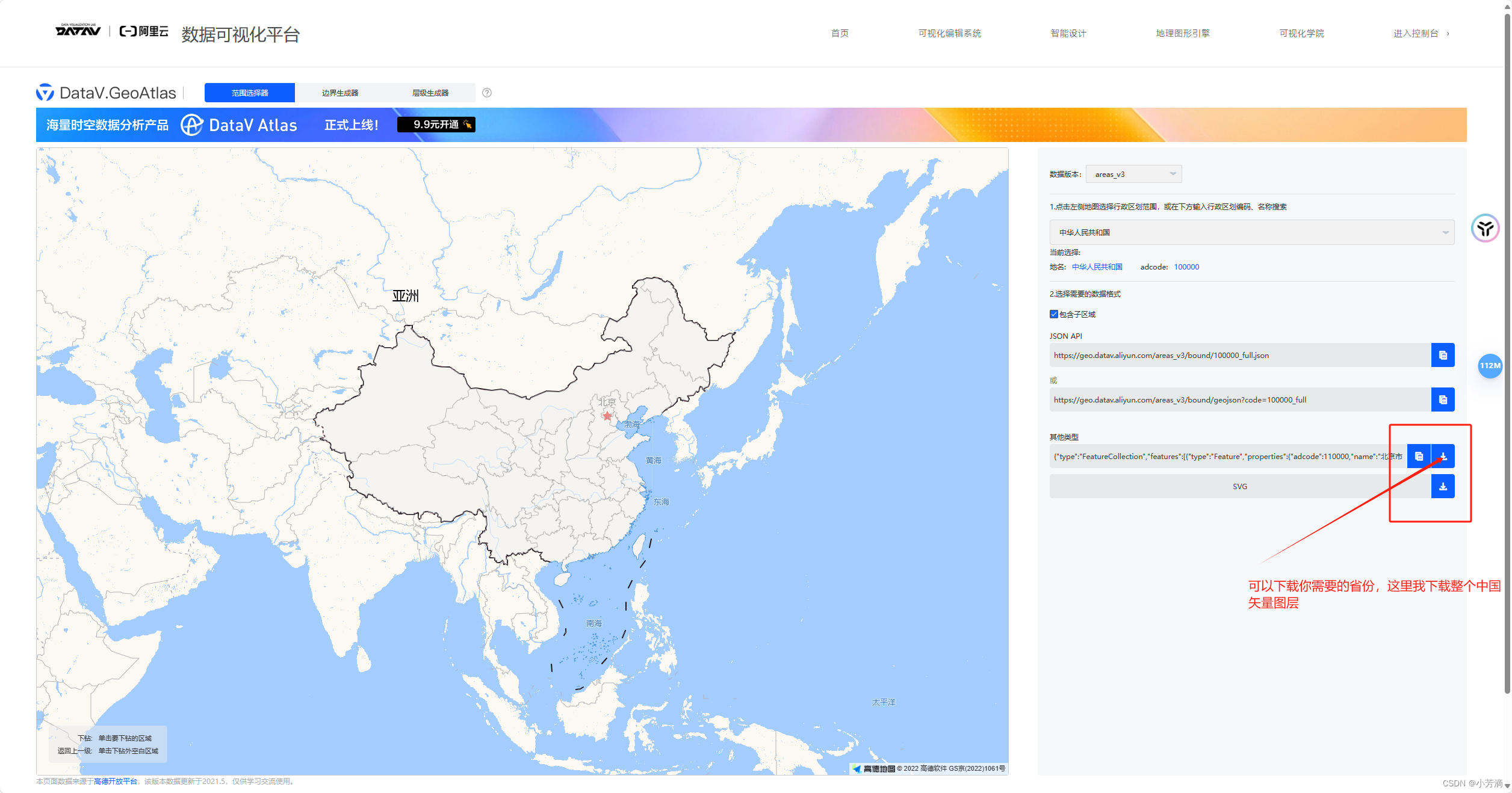The width and height of the screenshot is (1512, 793).
Task: Expand the 进入控制台 arrow
Action: coord(1448,34)
